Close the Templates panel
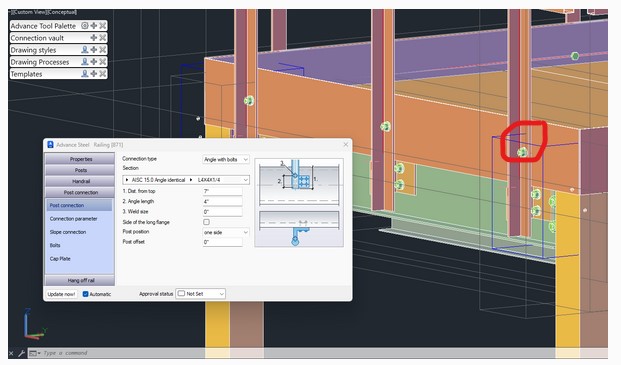Viewport: 621px width, 365px height. tap(103, 74)
